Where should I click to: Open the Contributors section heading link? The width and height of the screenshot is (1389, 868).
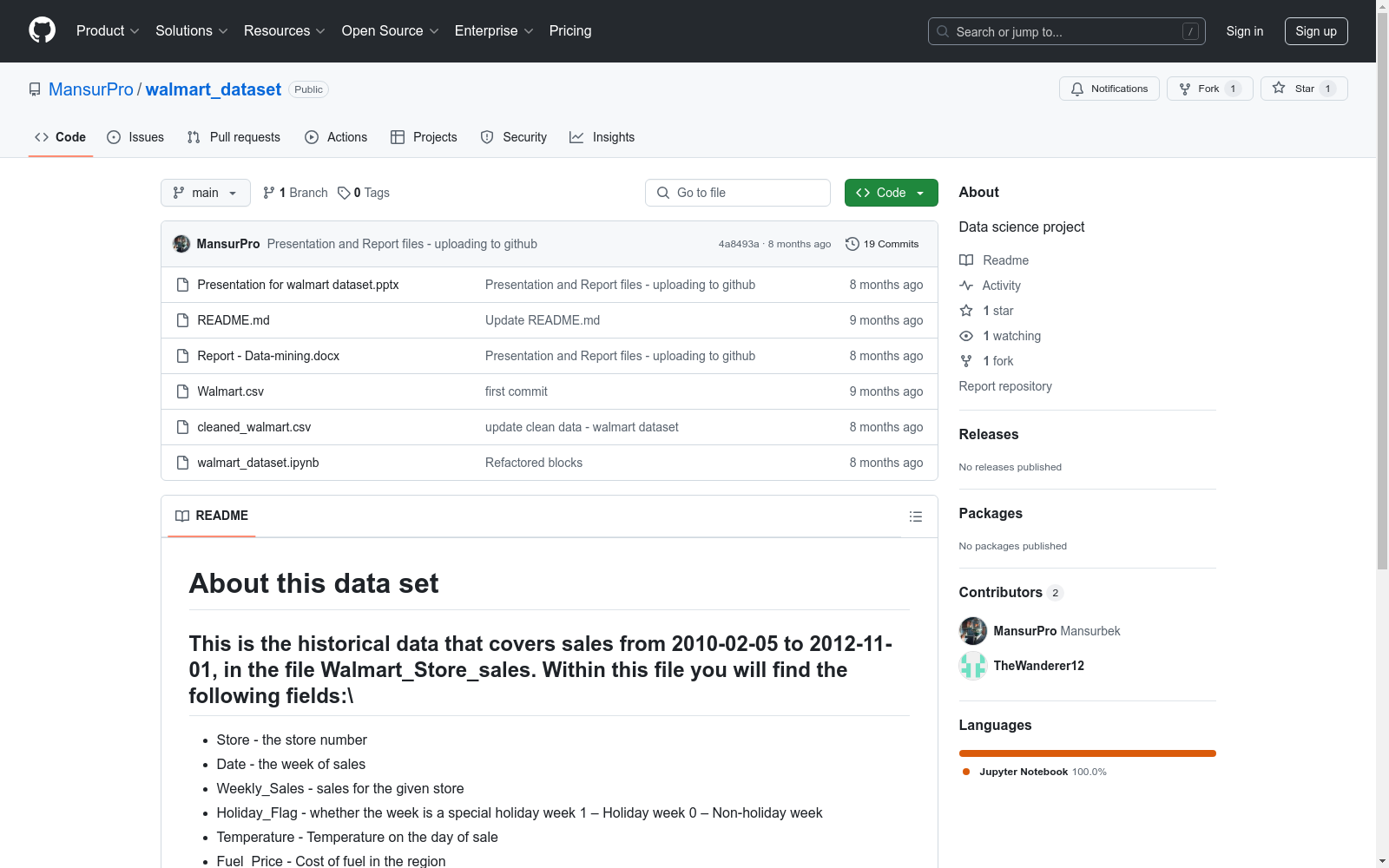coord(1010,592)
